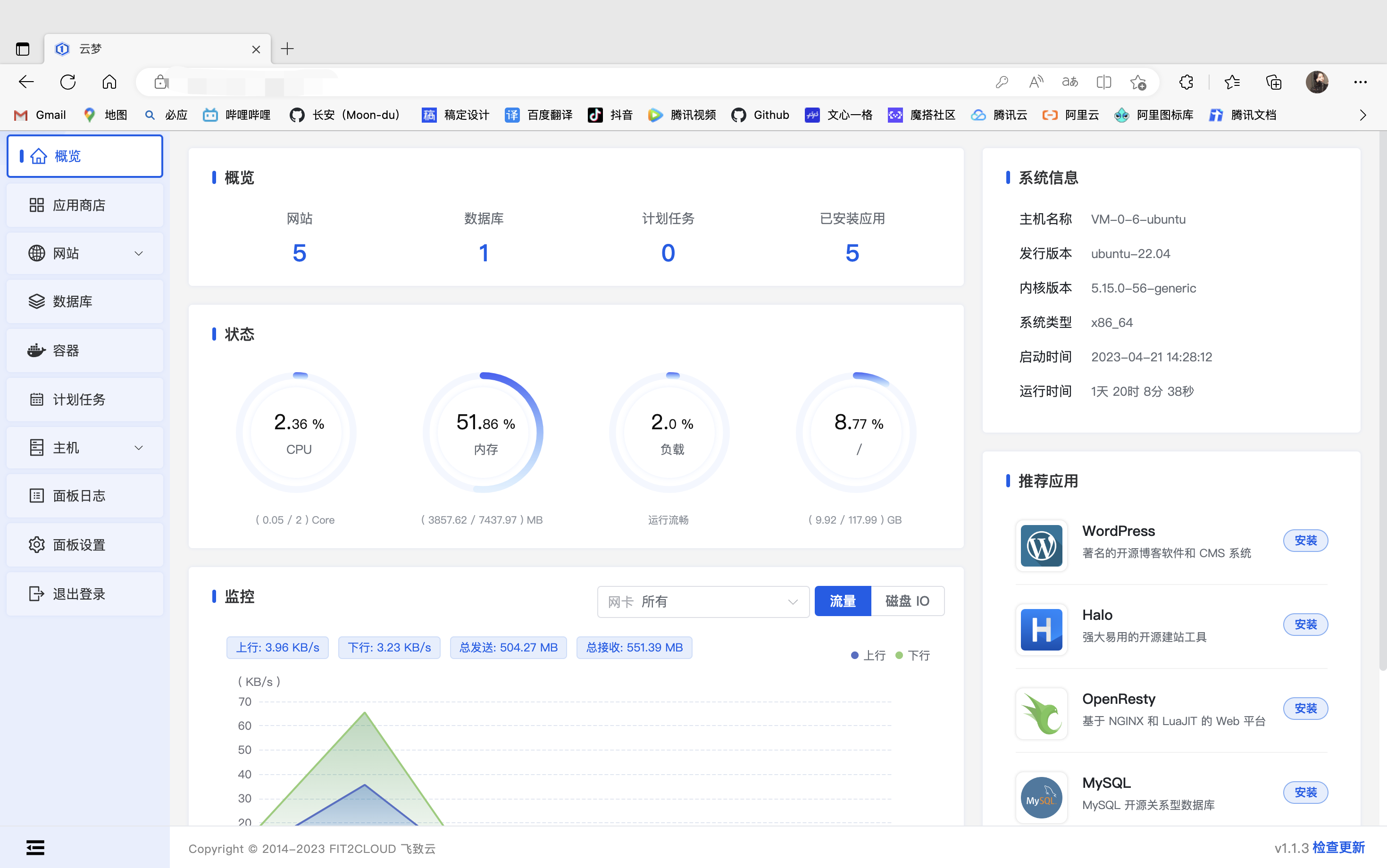
Task: Install OpenResty via its 安装 button
Action: click(x=1305, y=708)
